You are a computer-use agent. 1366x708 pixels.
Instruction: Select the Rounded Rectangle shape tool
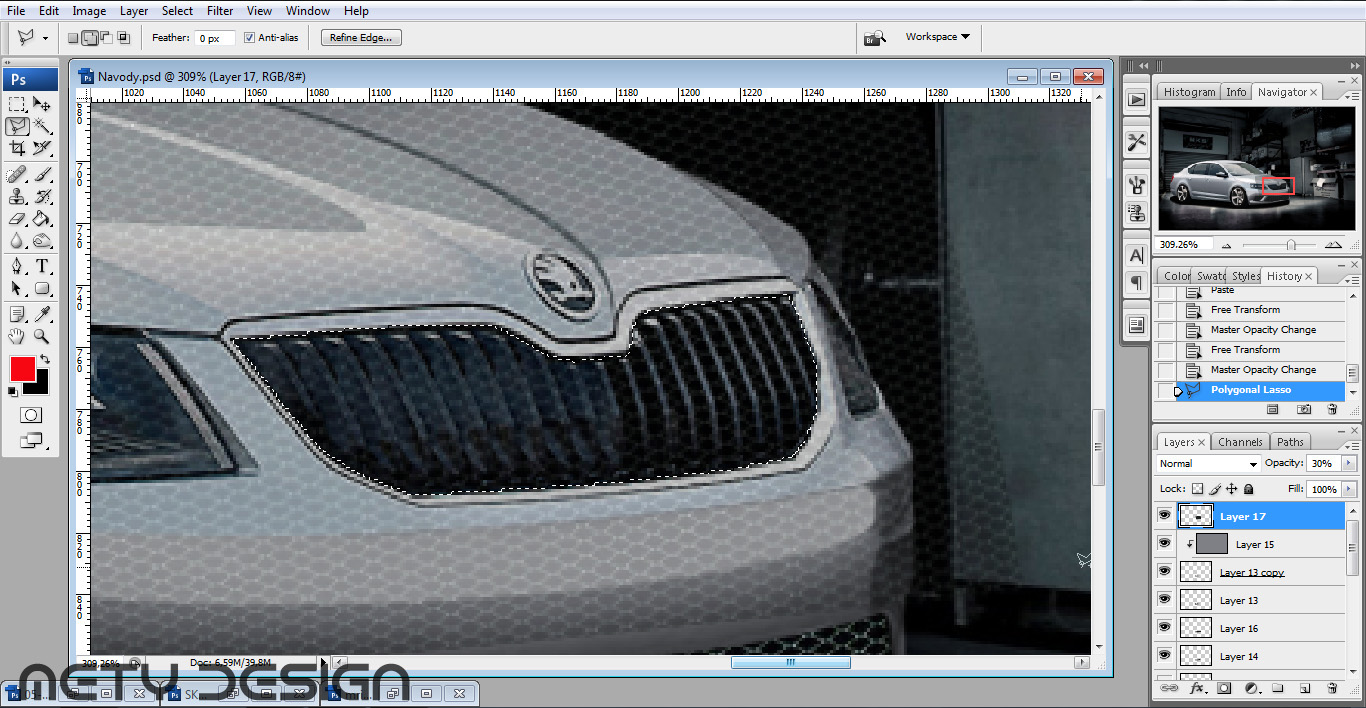click(x=42, y=288)
